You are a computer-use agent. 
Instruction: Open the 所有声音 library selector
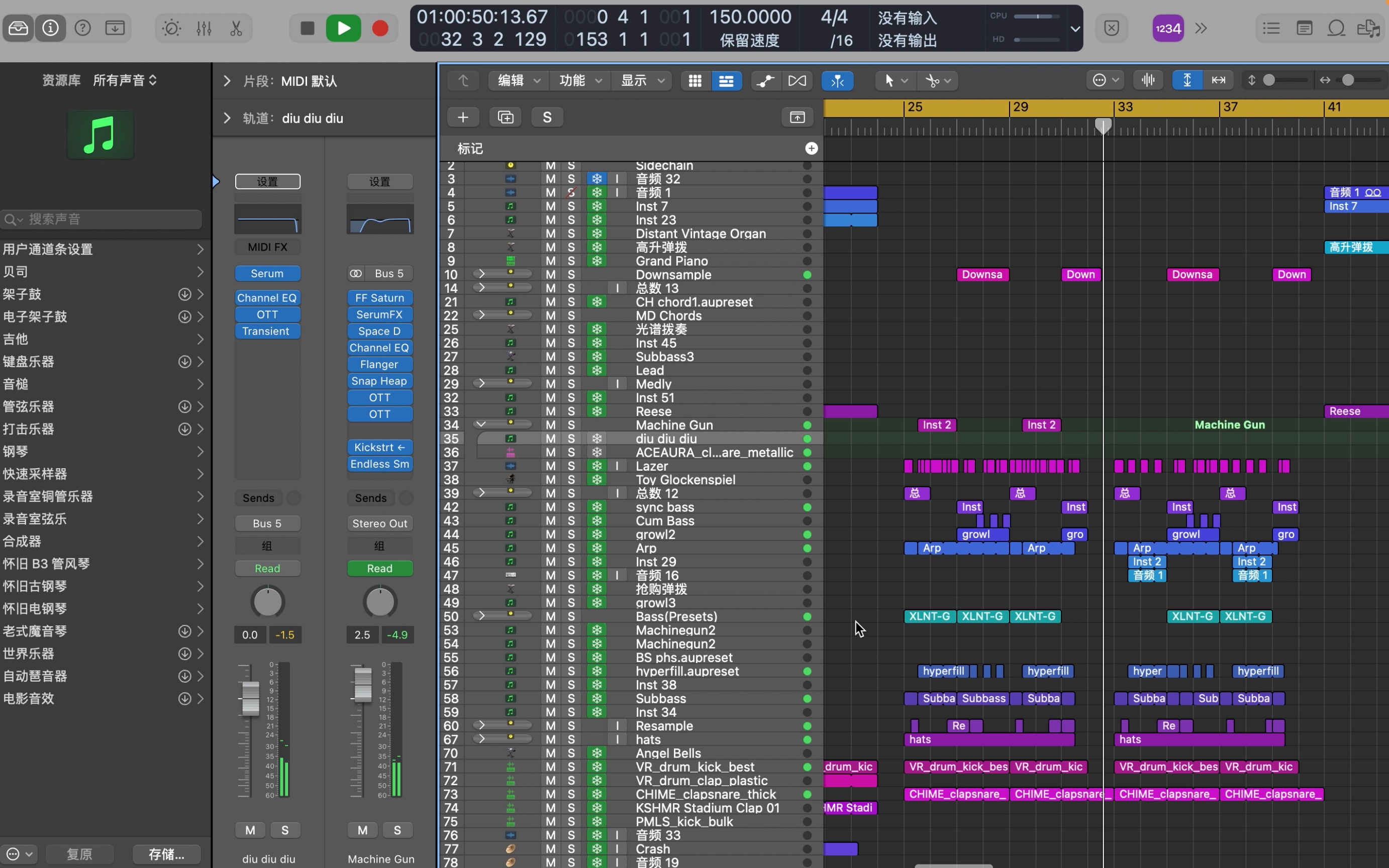[125, 80]
